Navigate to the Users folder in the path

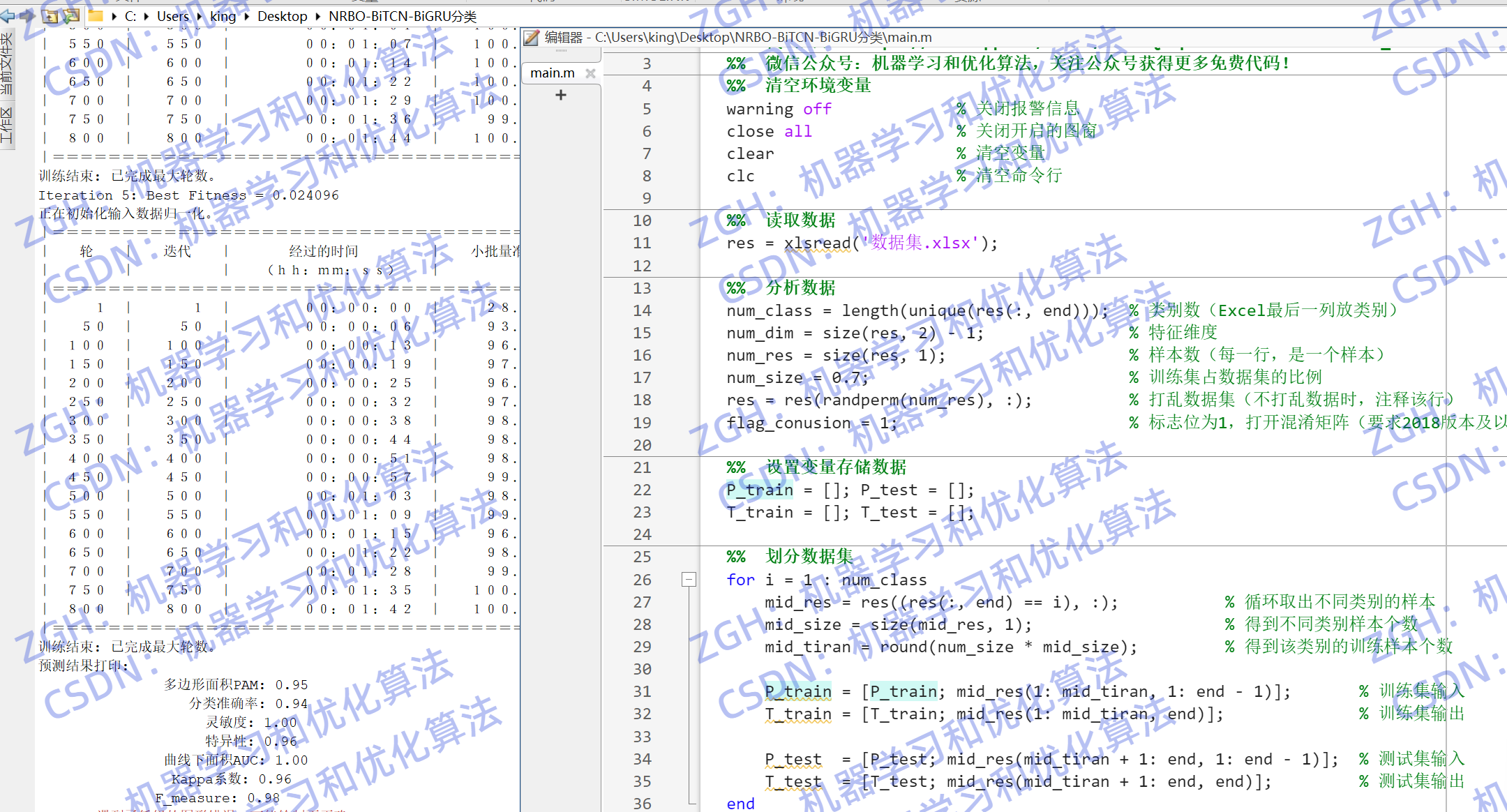click(x=172, y=16)
